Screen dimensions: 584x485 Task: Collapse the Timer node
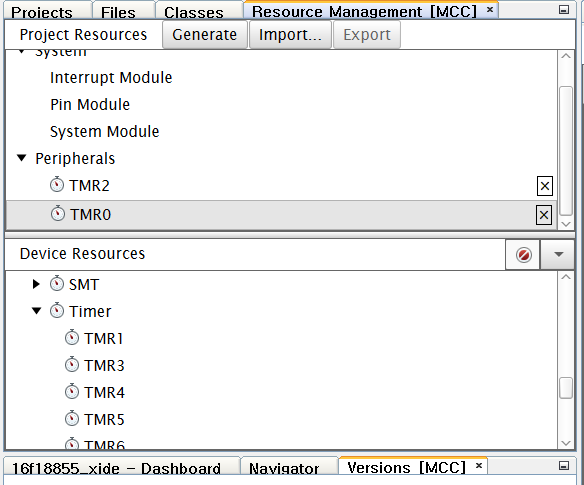click(36, 311)
